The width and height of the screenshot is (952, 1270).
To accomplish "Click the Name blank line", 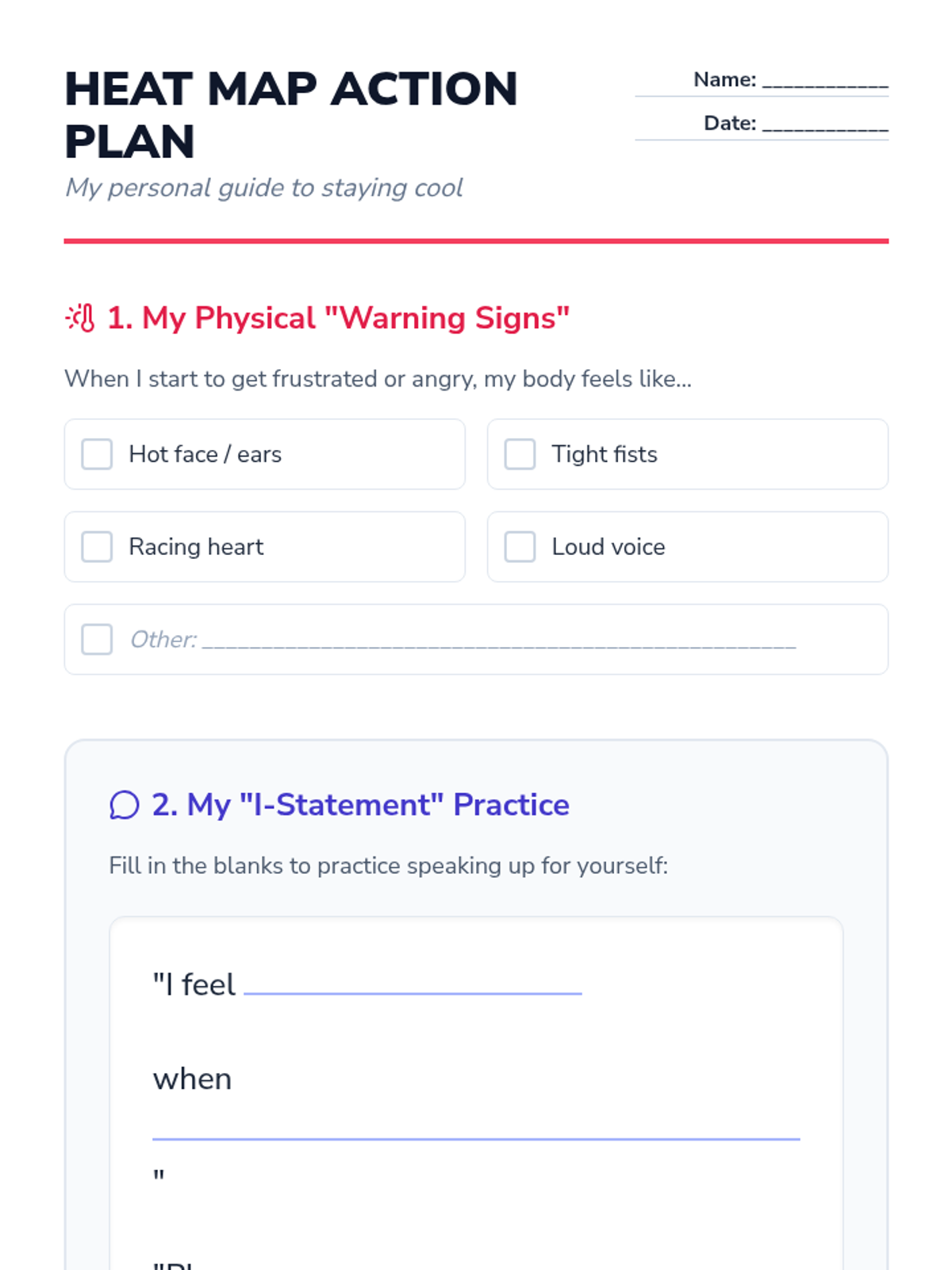I will pyautogui.click(x=825, y=81).
